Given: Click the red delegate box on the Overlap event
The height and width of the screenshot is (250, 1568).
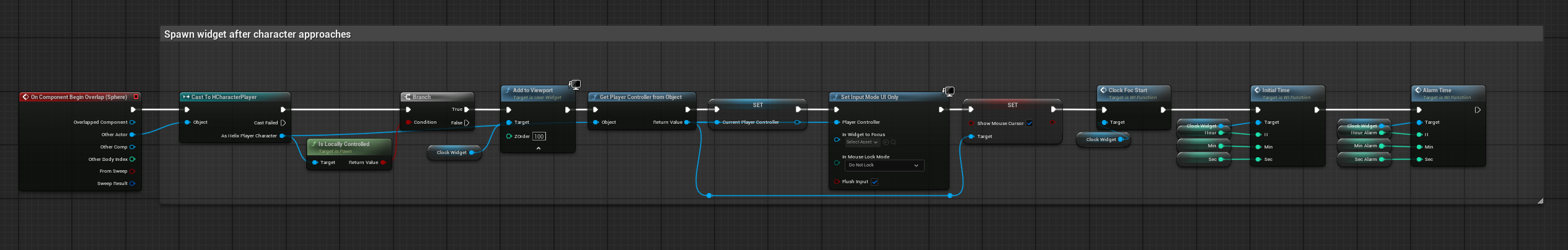Looking at the screenshot, I should [x=136, y=97].
